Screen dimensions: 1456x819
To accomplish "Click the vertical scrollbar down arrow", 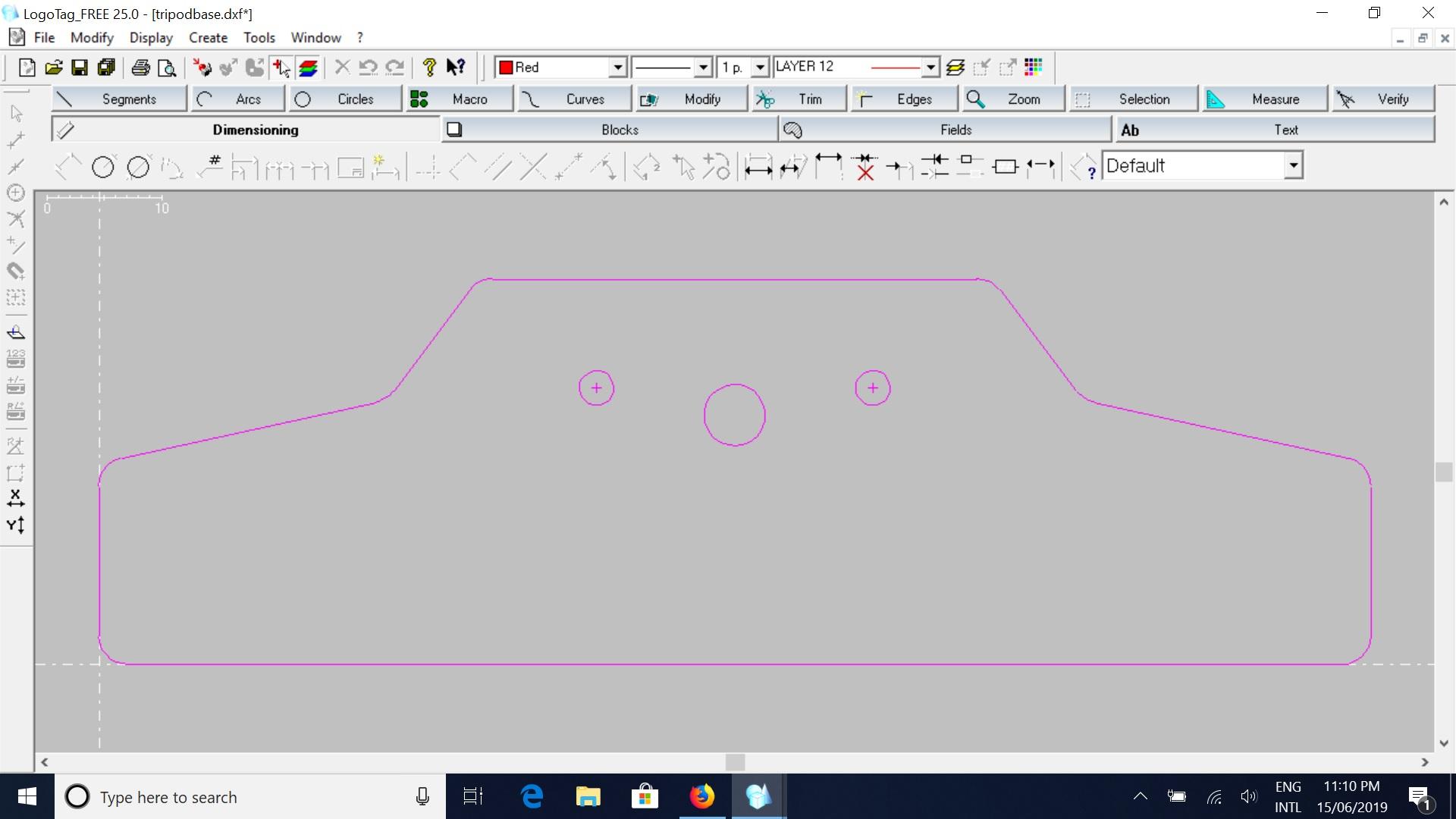I will tap(1444, 743).
